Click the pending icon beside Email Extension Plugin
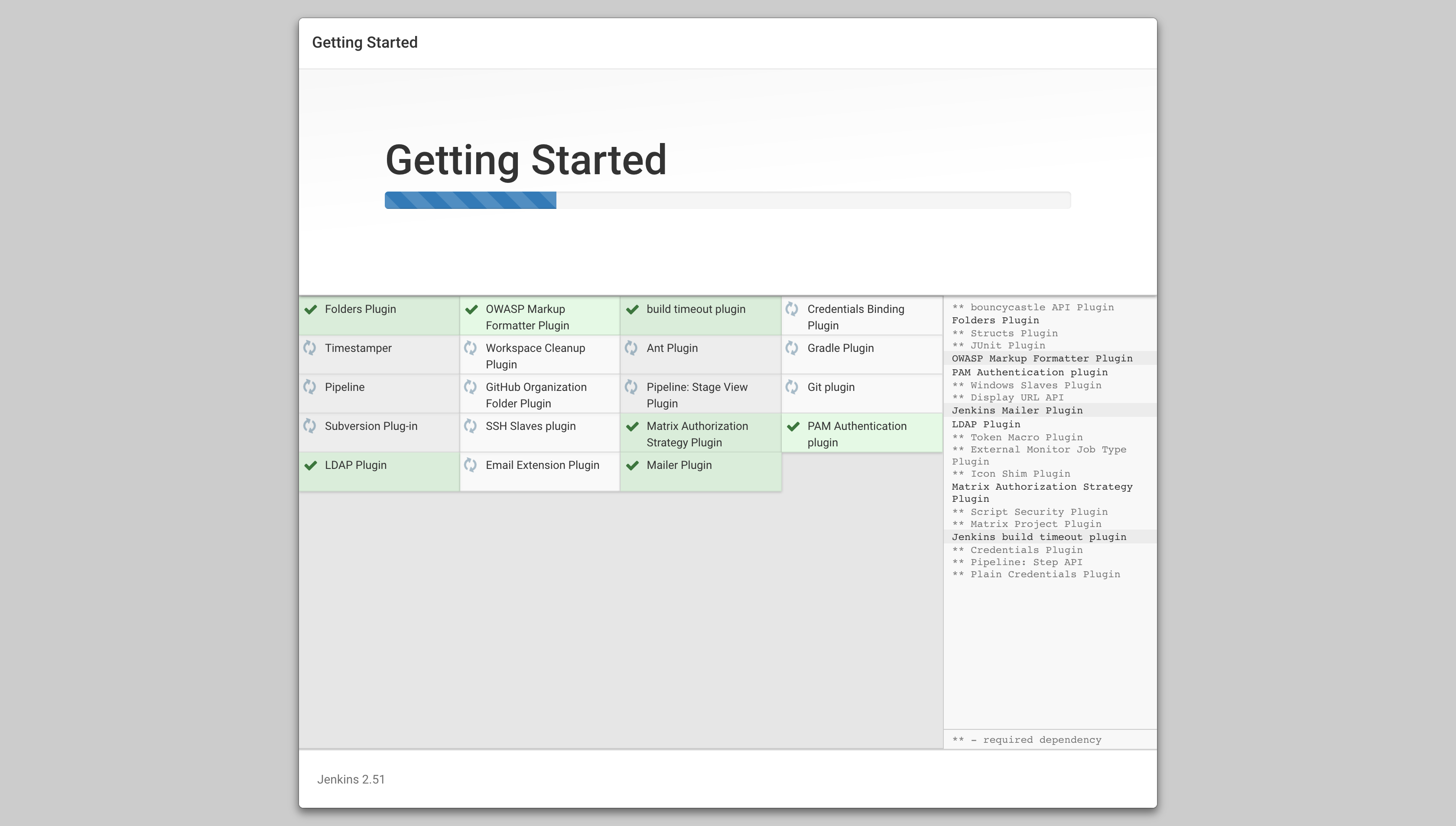Image resolution: width=1456 pixels, height=826 pixels. pos(471,465)
